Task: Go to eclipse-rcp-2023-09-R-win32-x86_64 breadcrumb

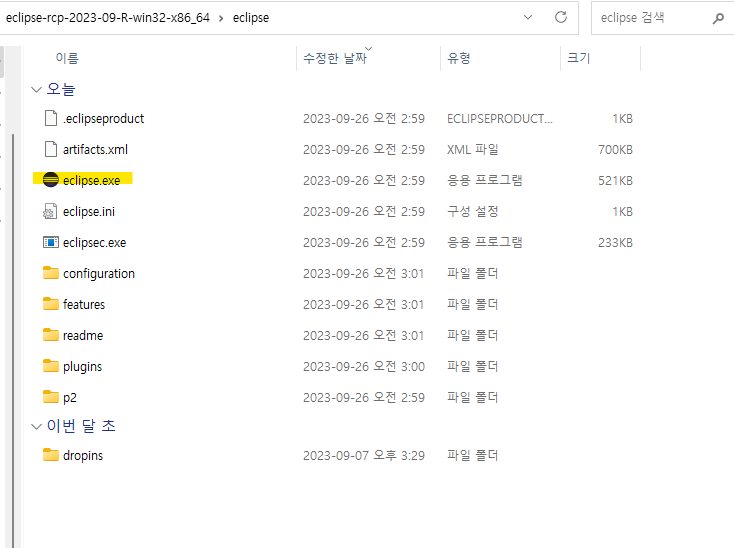Action: (108, 18)
